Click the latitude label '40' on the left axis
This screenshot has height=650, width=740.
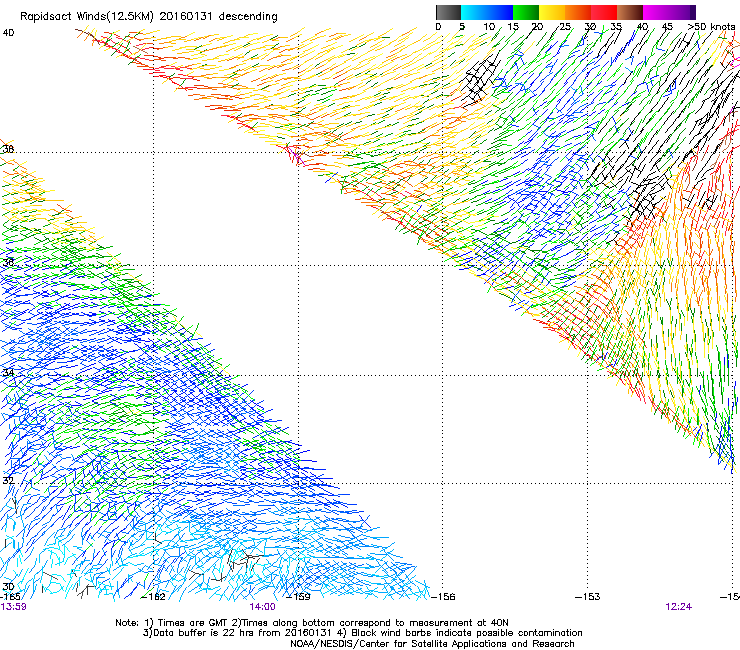[x=8, y=33]
